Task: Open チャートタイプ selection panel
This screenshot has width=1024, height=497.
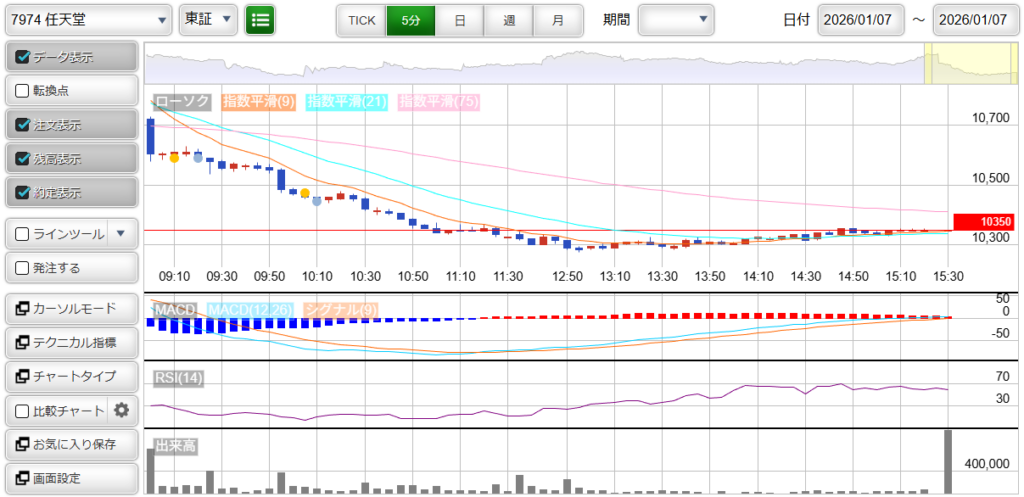Action: coord(70,376)
